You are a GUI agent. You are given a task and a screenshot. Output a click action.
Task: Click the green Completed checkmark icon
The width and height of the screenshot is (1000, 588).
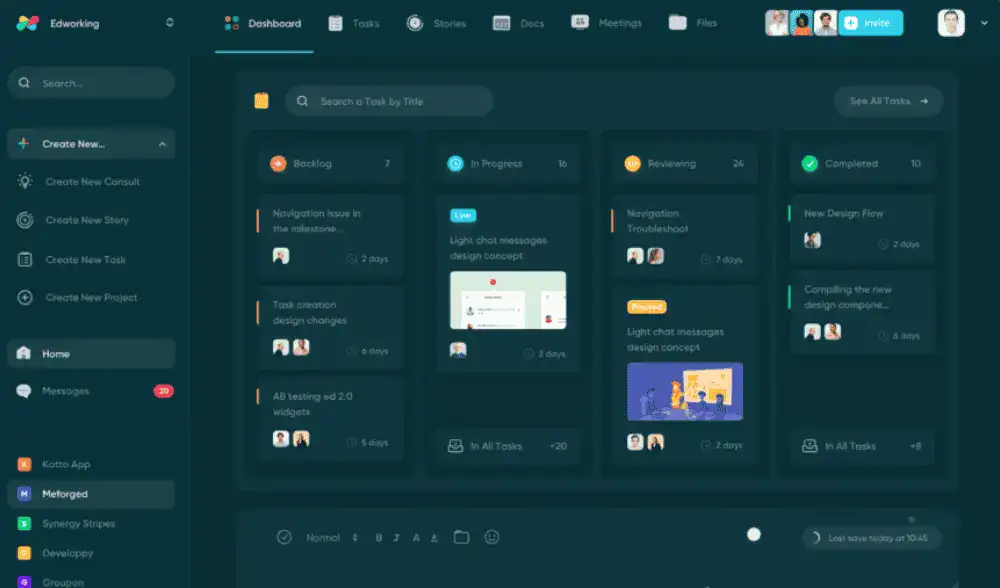click(810, 163)
